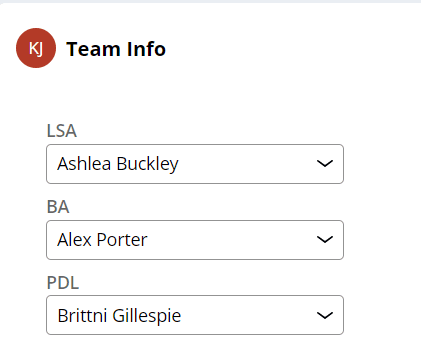The height and width of the screenshot is (364, 421).
Task: Click the word Info in header
Action: [x=146, y=49]
